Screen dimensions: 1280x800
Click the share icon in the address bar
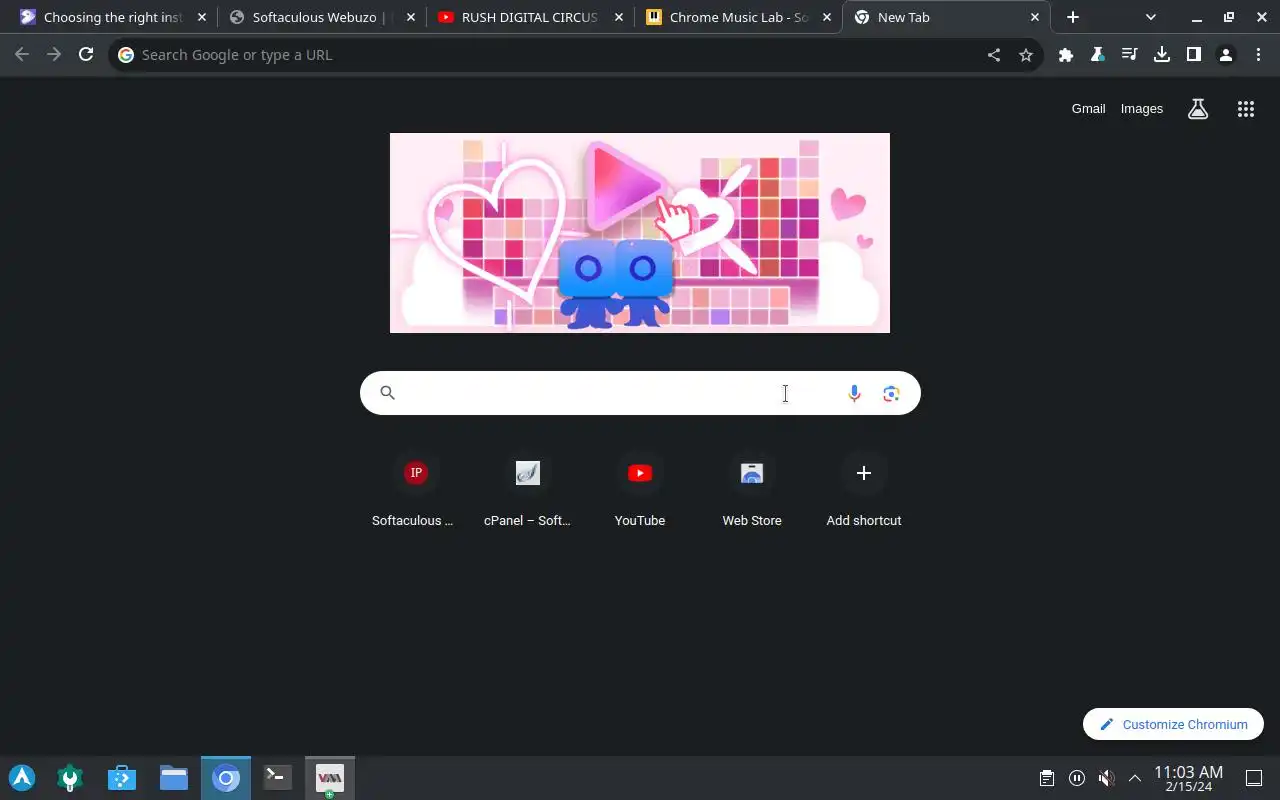point(994,55)
